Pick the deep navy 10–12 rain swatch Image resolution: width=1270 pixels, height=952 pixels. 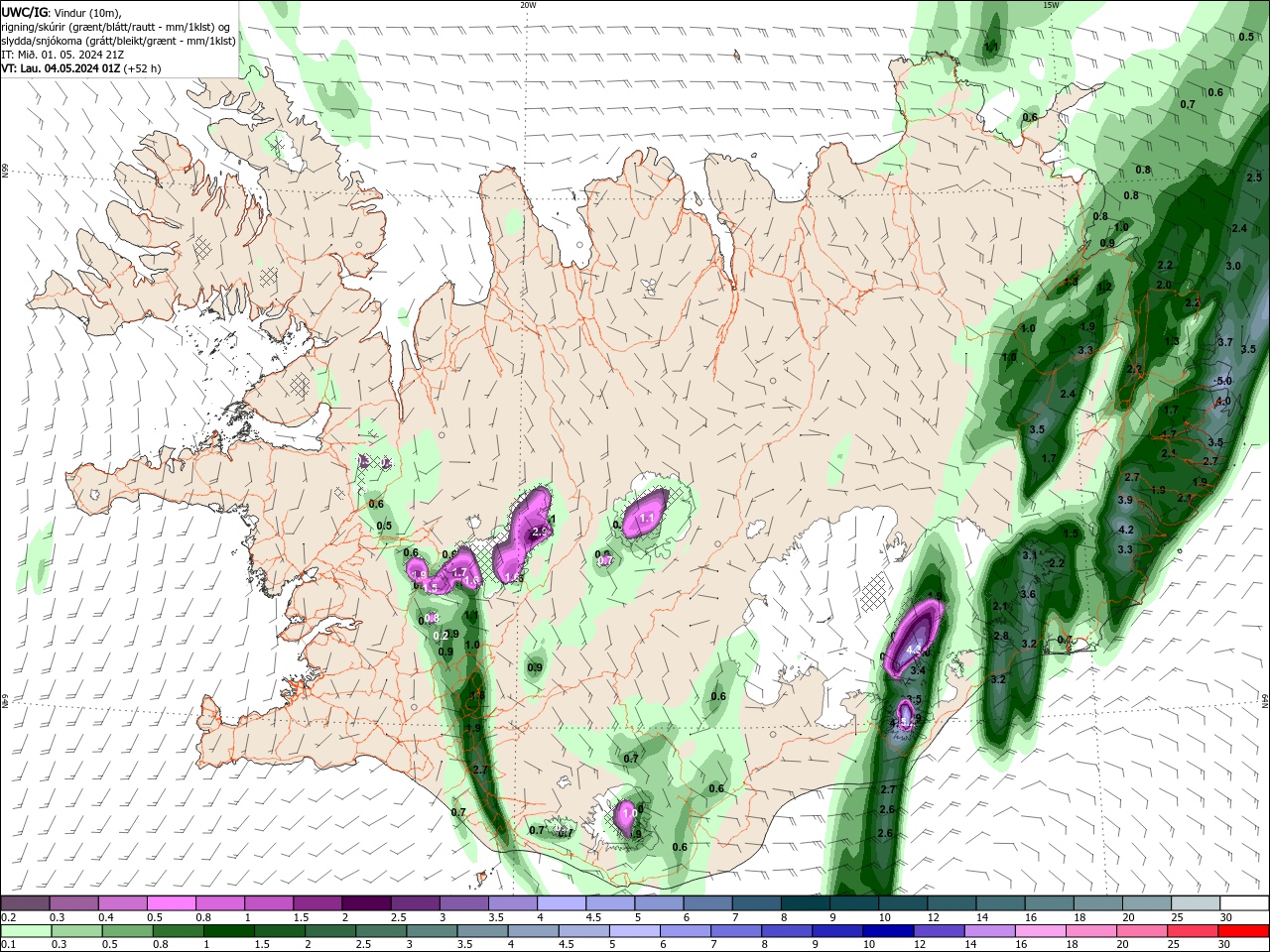pos(889,931)
